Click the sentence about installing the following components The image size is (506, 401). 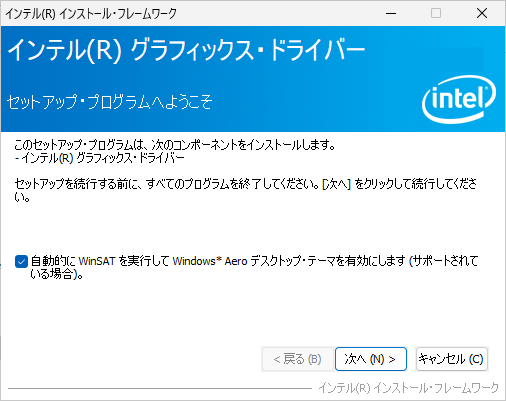(x=175, y=145)
